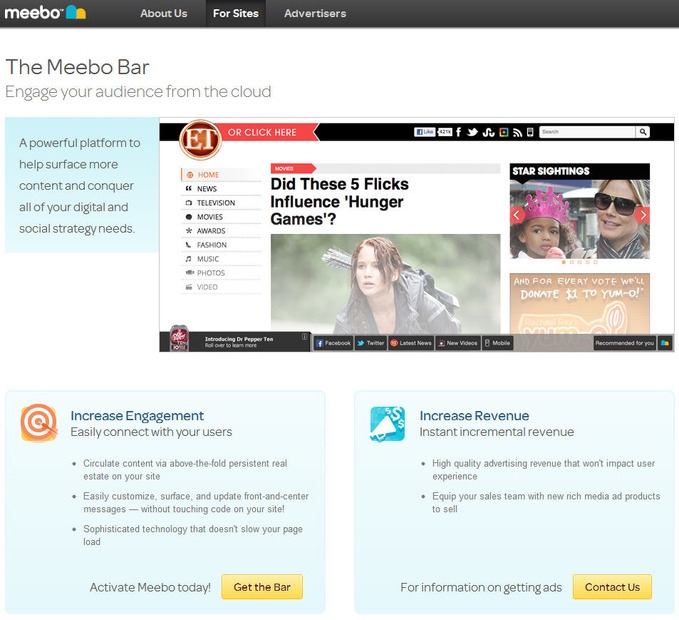
Task: Click the Meebo icon at bar end
Action: (x=665, y=343)
